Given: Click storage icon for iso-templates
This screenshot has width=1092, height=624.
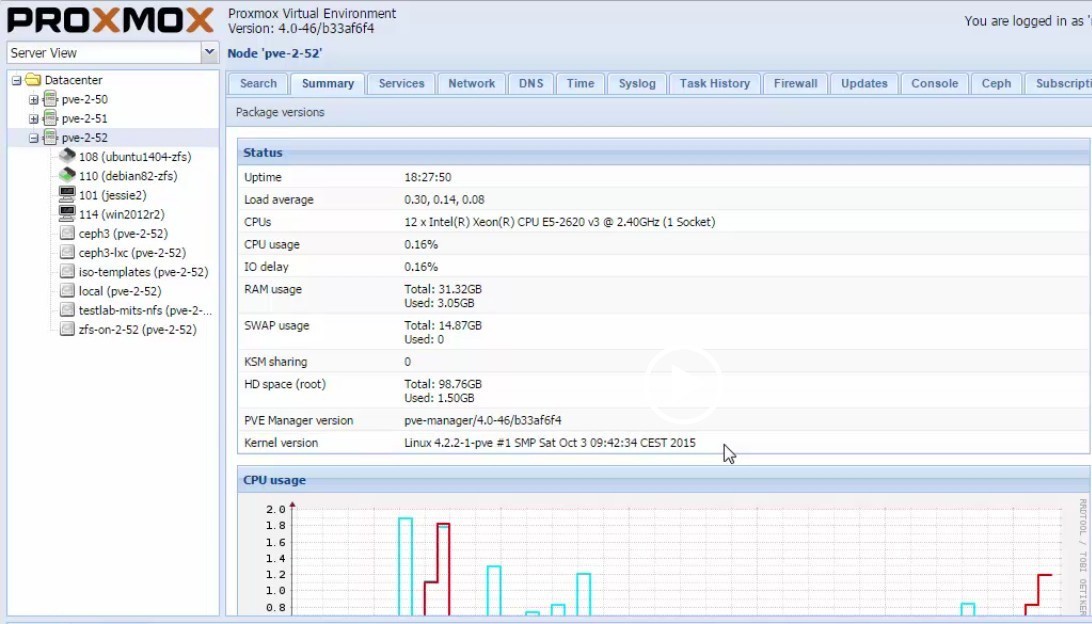Looking at the screenshot, I should point(67,272).
